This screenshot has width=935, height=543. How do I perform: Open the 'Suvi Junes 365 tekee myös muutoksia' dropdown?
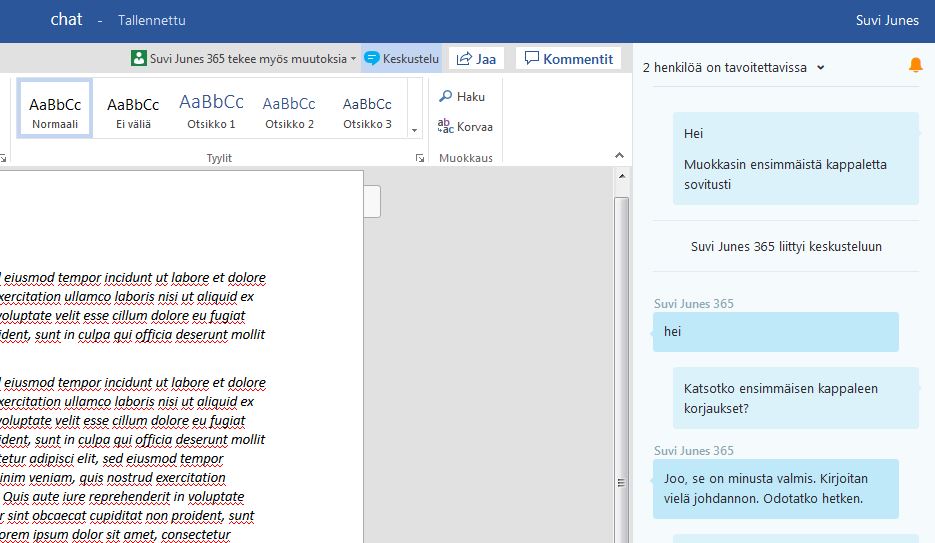pyautogui.click(x=353, y=60)
